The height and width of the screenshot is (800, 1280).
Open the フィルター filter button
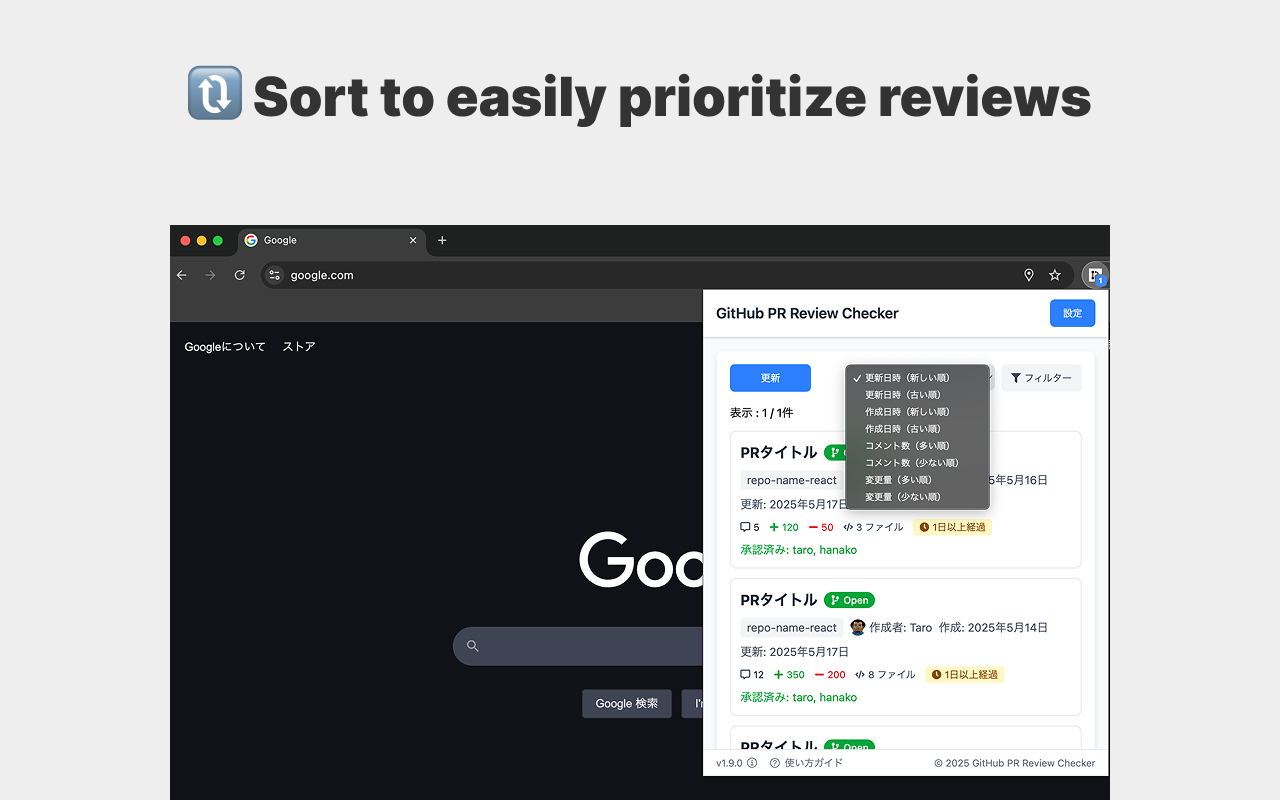tap(1041, 378)
